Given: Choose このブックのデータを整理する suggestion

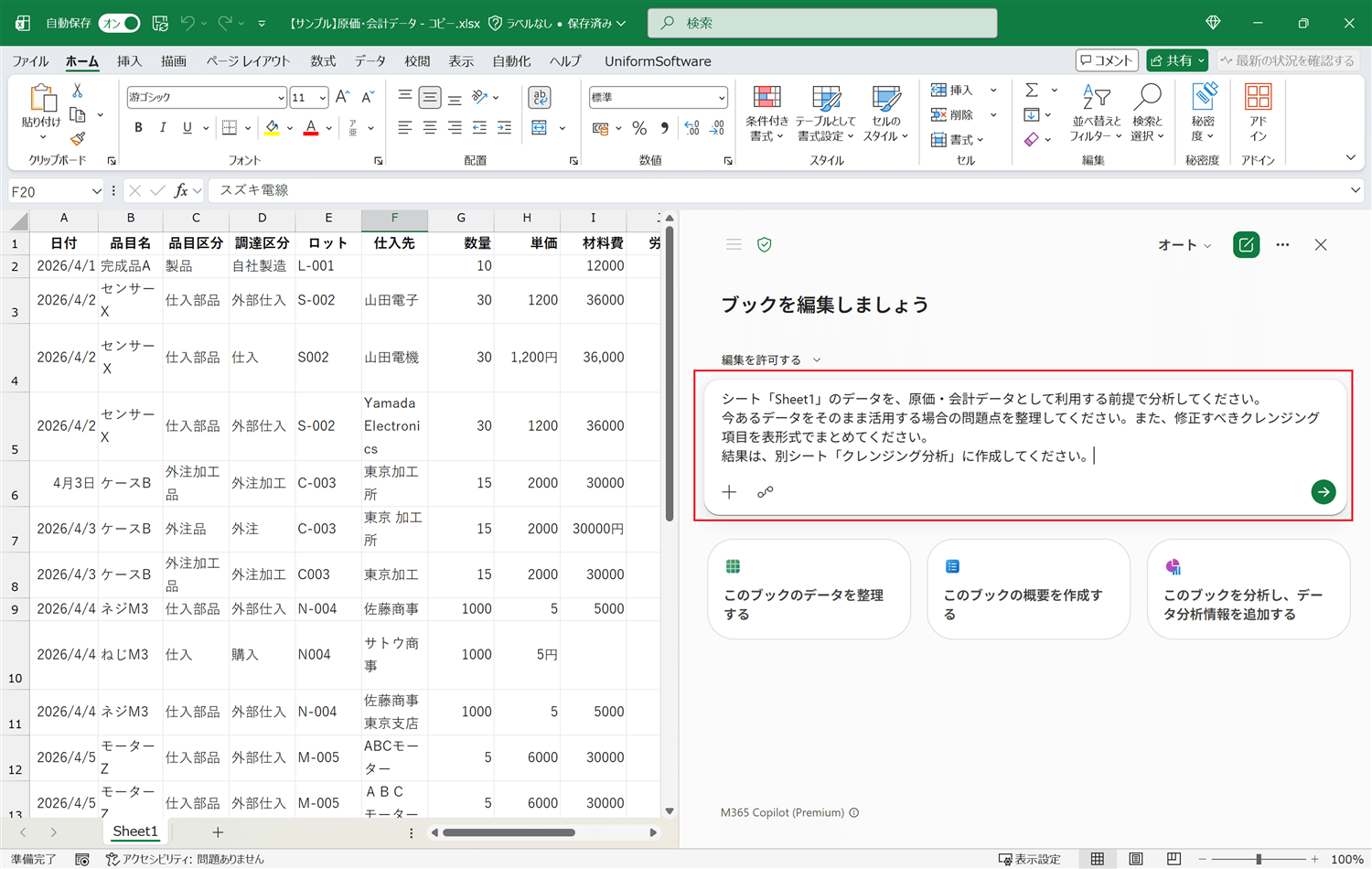Looking at the screenshot, I should pos(809,589).
